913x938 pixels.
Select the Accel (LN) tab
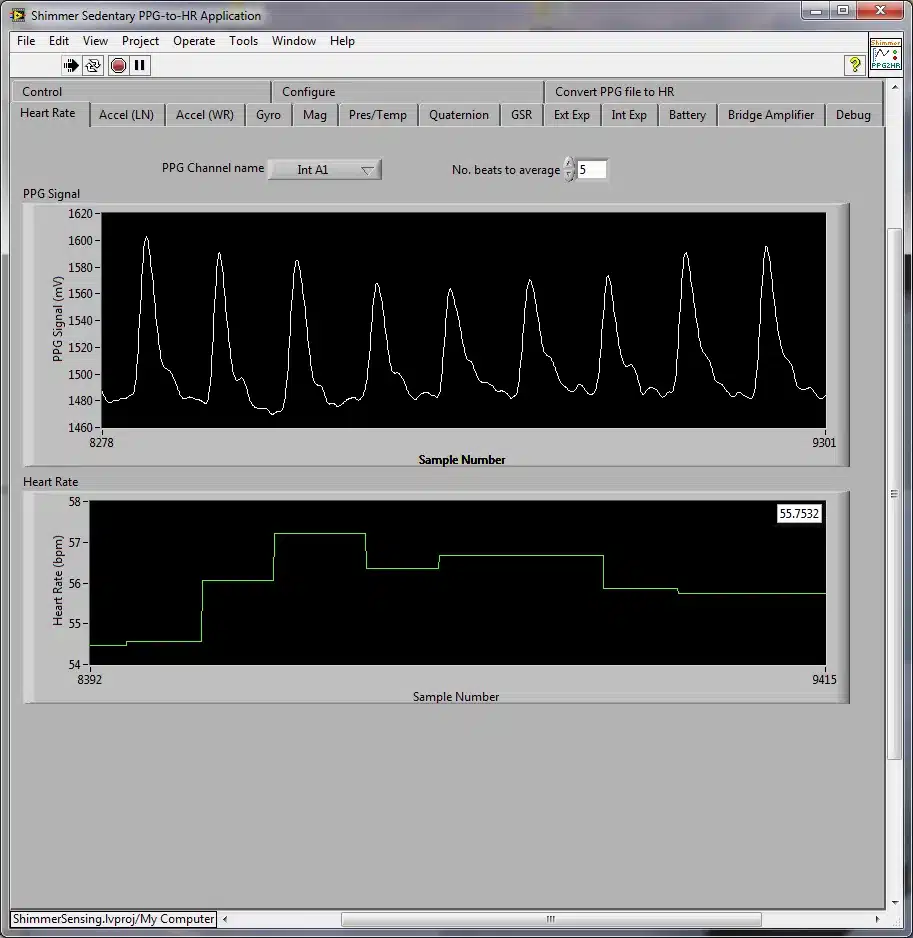point(126,115)
